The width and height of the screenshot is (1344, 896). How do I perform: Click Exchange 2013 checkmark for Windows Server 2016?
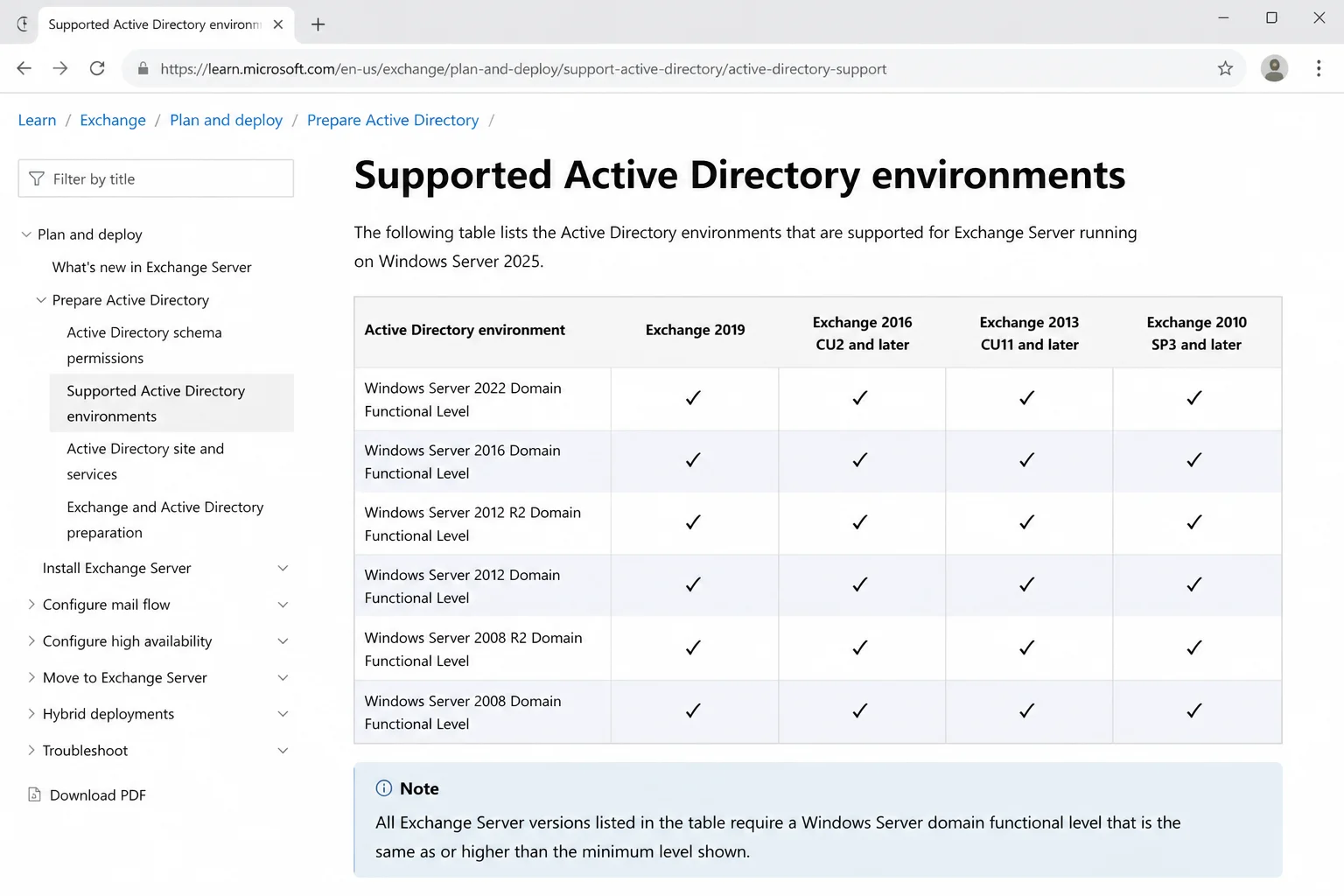1027,460
